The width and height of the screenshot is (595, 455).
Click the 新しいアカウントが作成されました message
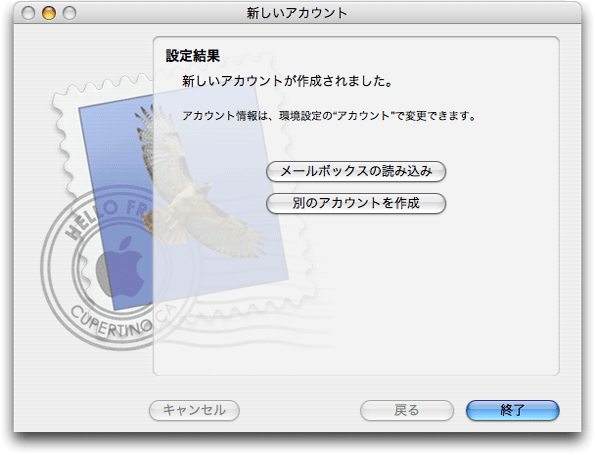click(288, 81)
